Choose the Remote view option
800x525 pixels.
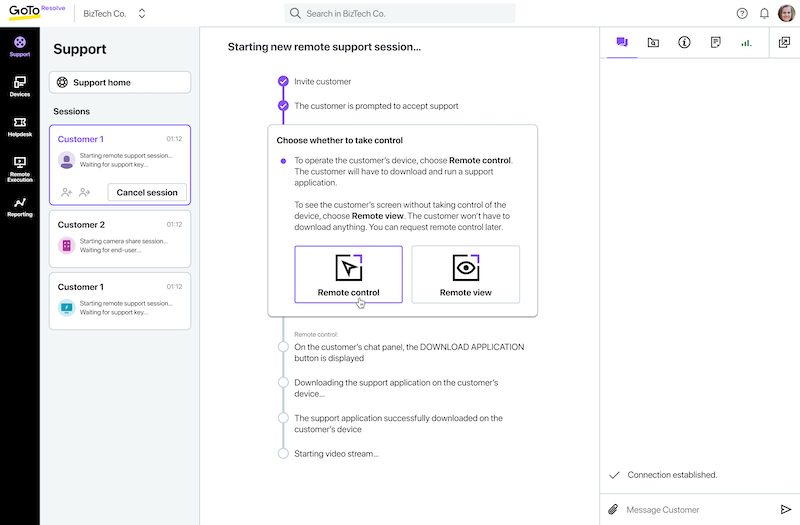click(466, 273)
